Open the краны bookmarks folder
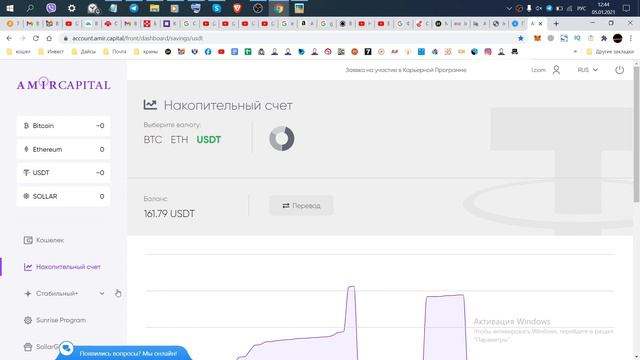 click(x=146, y=51)
